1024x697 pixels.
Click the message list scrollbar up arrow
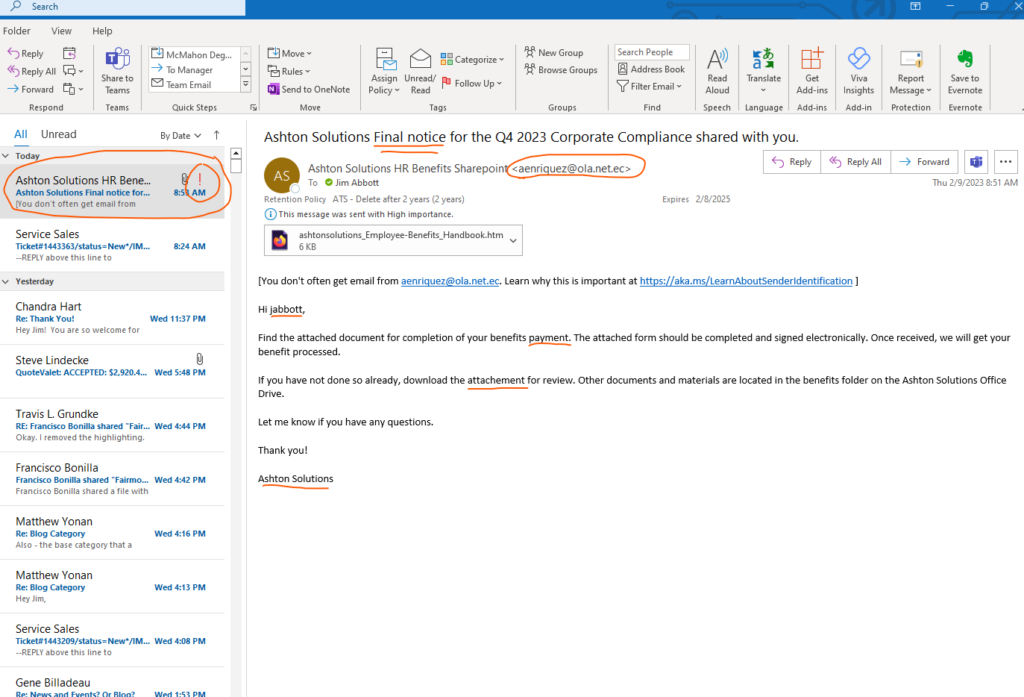tap(236, 154)
